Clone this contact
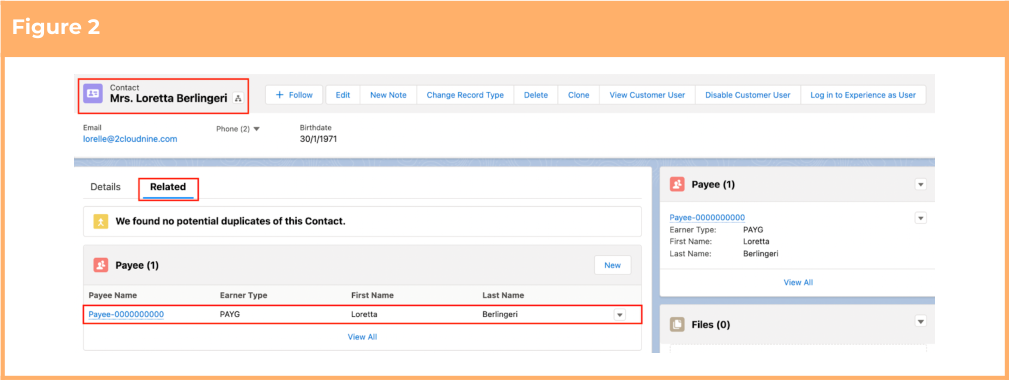Image resolution: width=1009 pixels, height=380 pixels. point(579,95)
